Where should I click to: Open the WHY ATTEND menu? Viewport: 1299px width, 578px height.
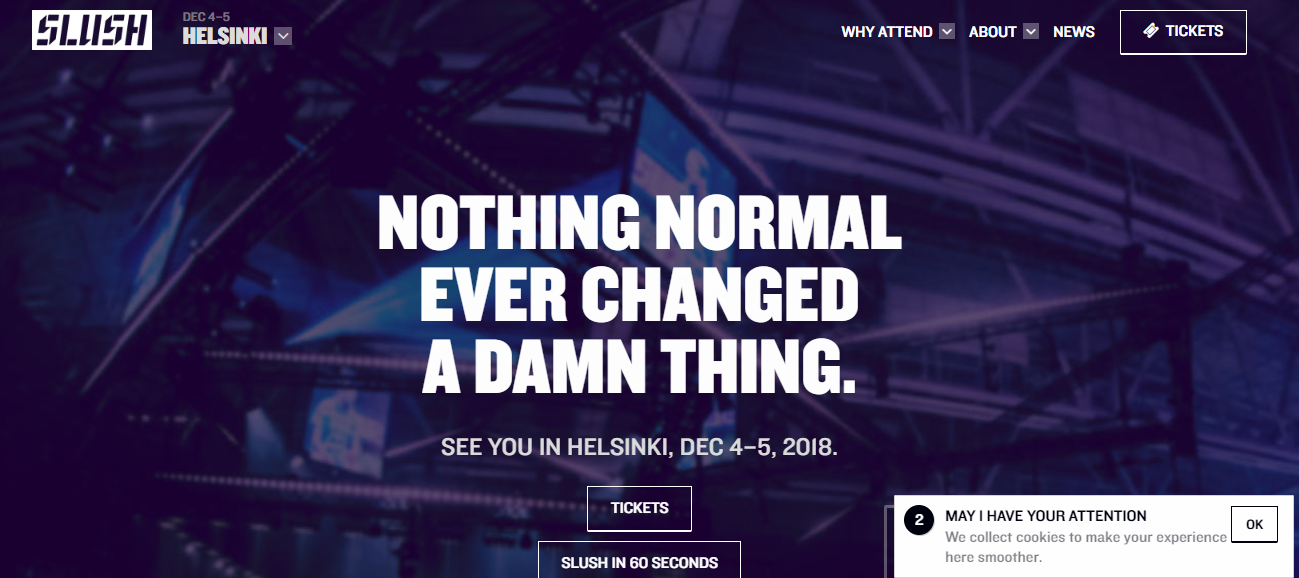pyautogui.click(x=887, y=32)
